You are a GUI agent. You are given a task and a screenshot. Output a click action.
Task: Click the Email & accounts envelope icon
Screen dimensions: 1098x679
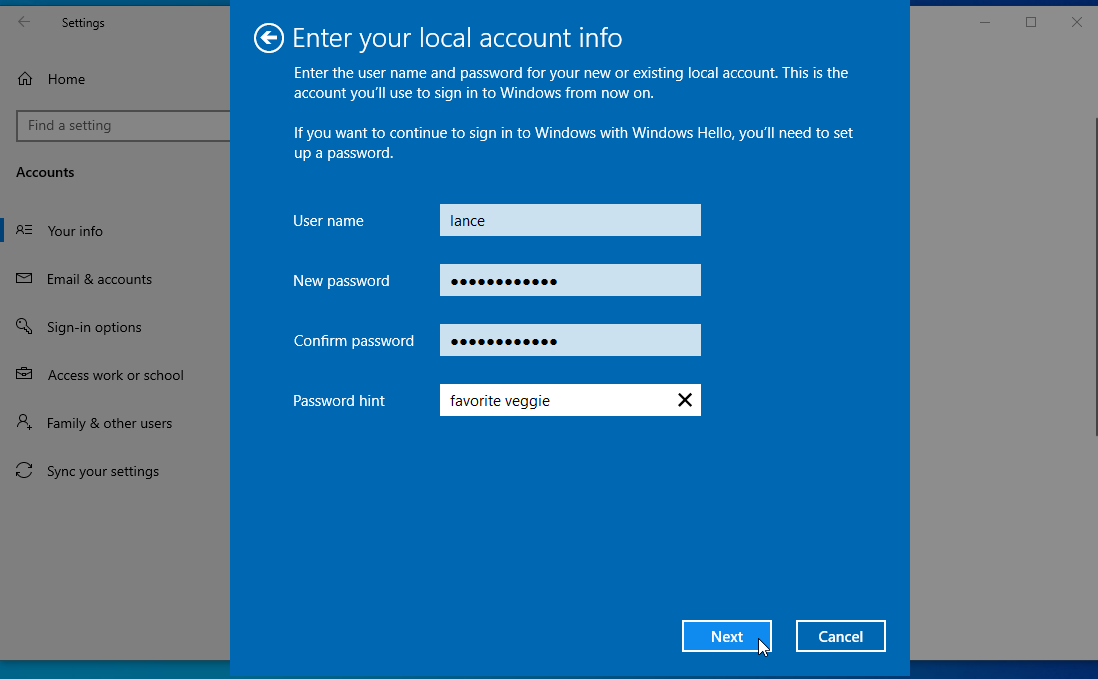click(25, 279)
